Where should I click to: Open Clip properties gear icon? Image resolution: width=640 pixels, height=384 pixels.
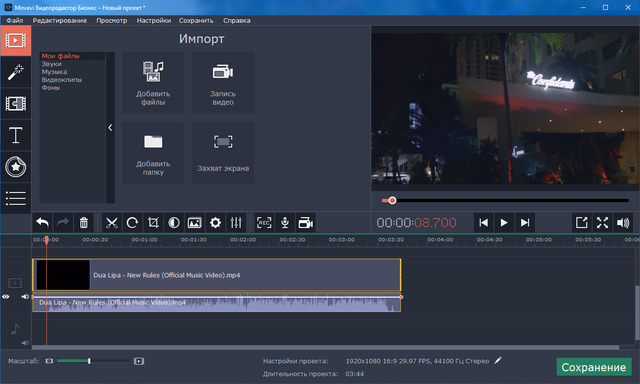click(216, 223)
